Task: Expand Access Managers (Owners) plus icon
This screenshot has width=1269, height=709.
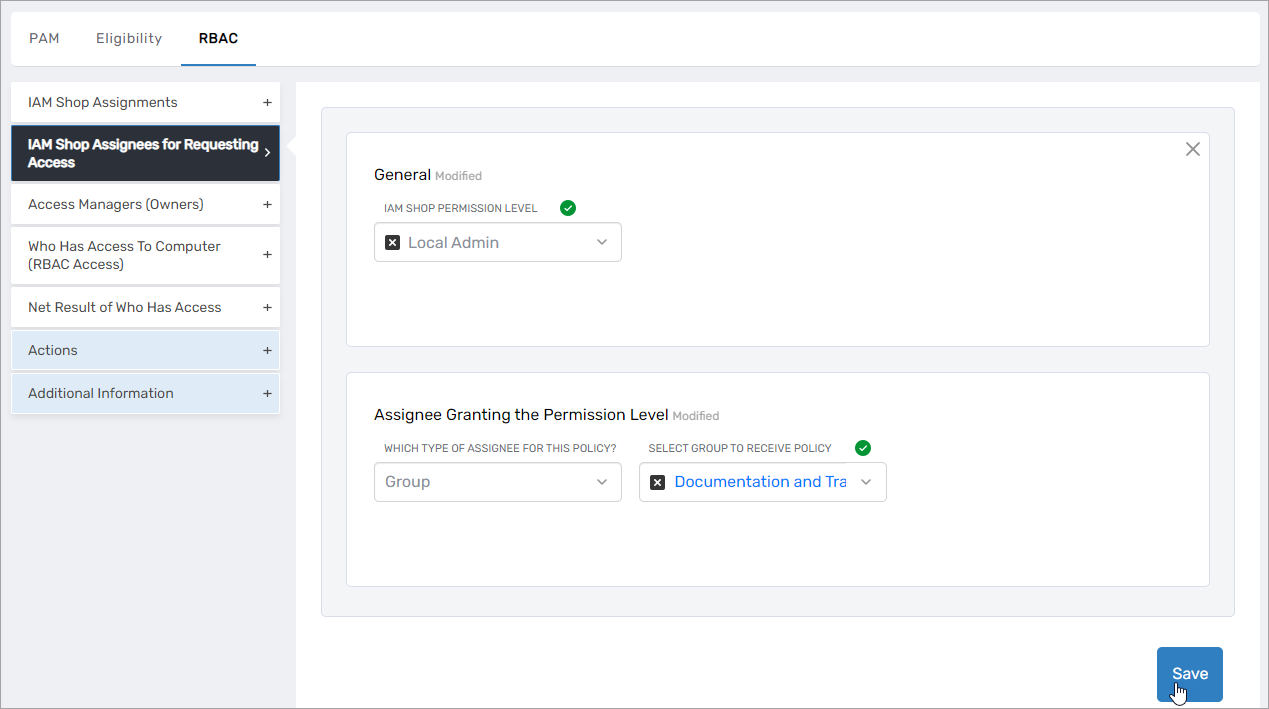Action: pos(267,204)
